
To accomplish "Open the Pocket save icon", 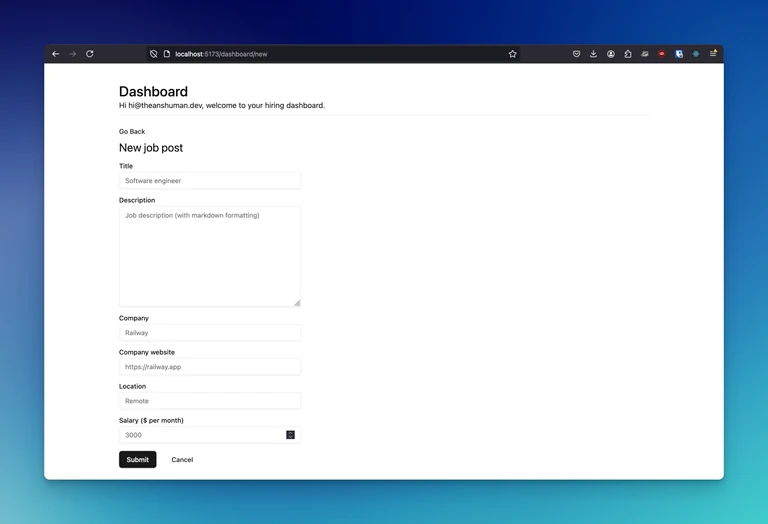I will (x=576, y=54).
